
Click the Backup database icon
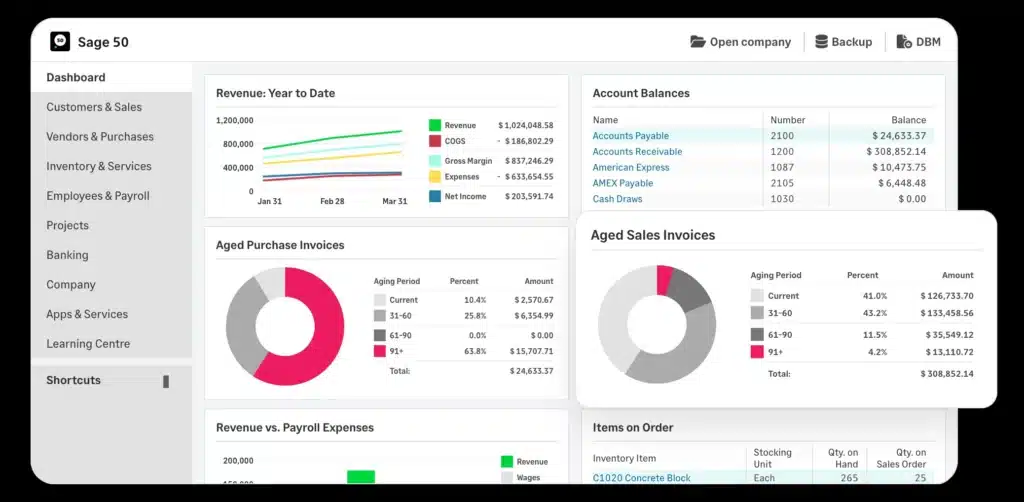click(822, 42)
